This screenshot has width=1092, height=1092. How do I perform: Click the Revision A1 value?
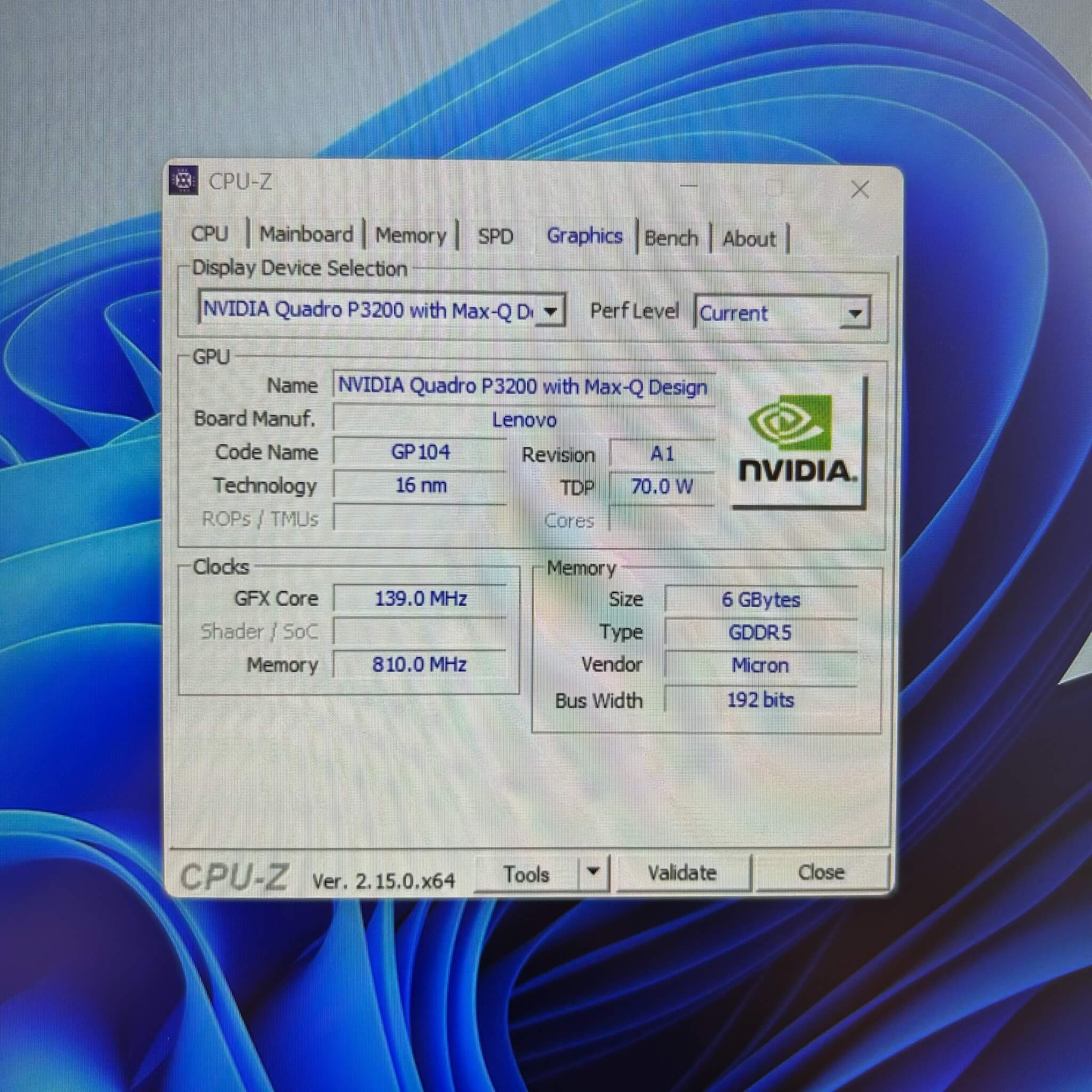pyautogui.click(x=662, y=454)
